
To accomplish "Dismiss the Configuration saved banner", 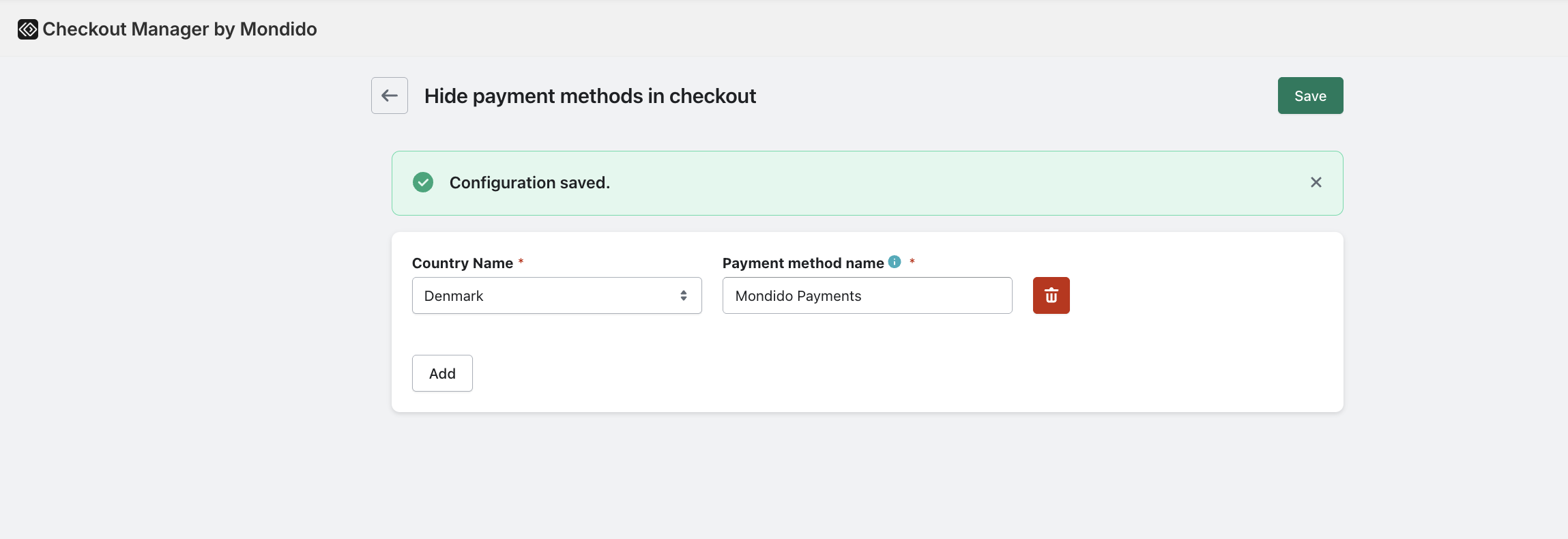I will coord(1316,182).
